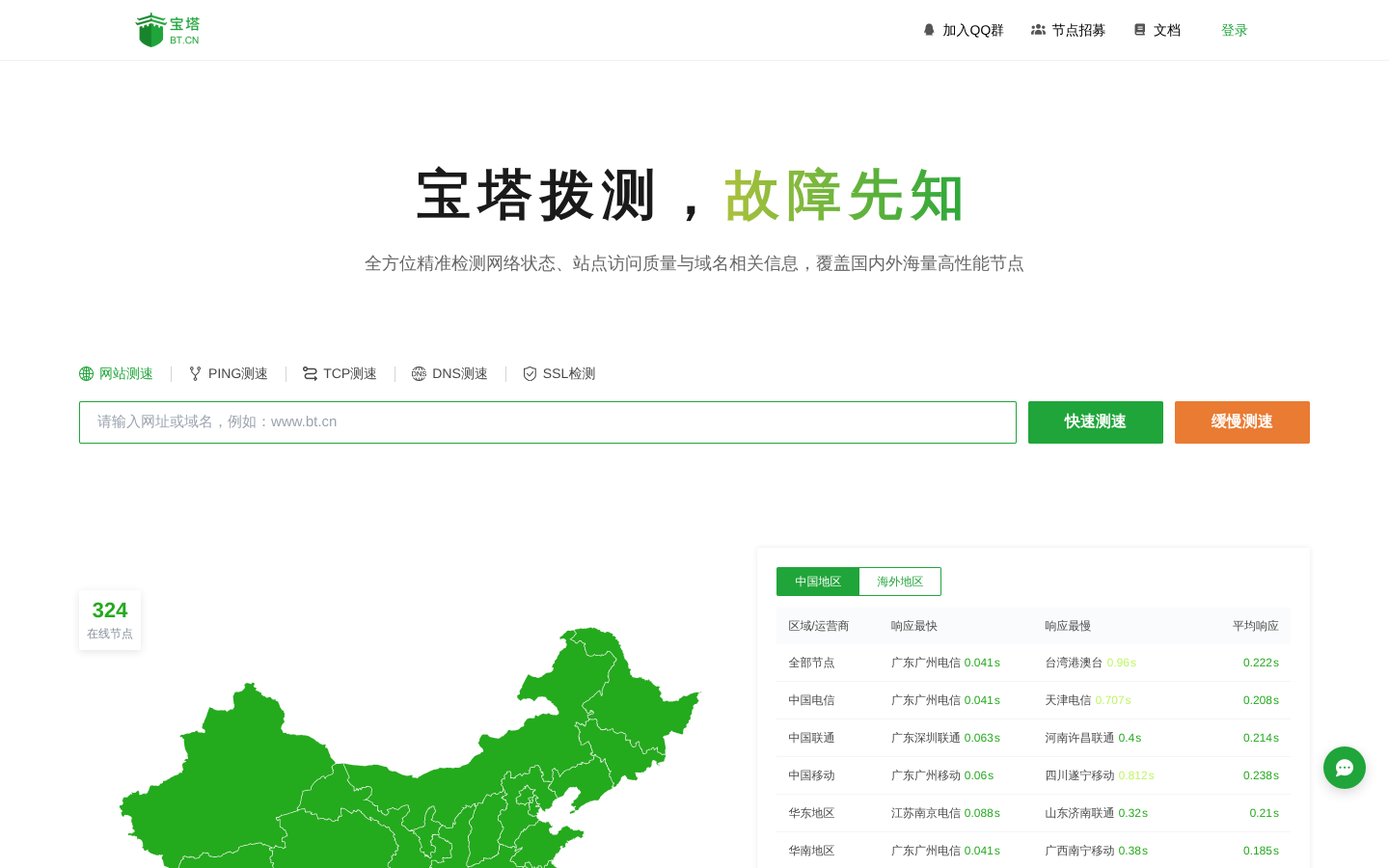The width and height of the screenshot is (1389, 868).
Task: Click the 324 在线节点 badge
Action: [110, 620]
